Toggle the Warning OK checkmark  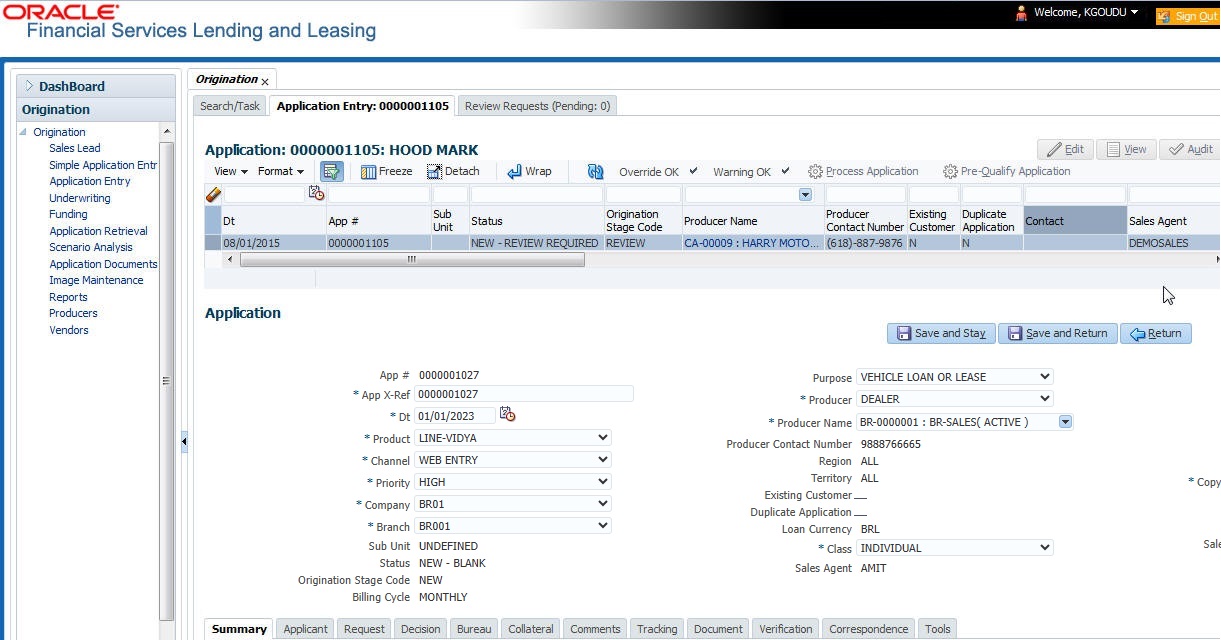(785, 171)
